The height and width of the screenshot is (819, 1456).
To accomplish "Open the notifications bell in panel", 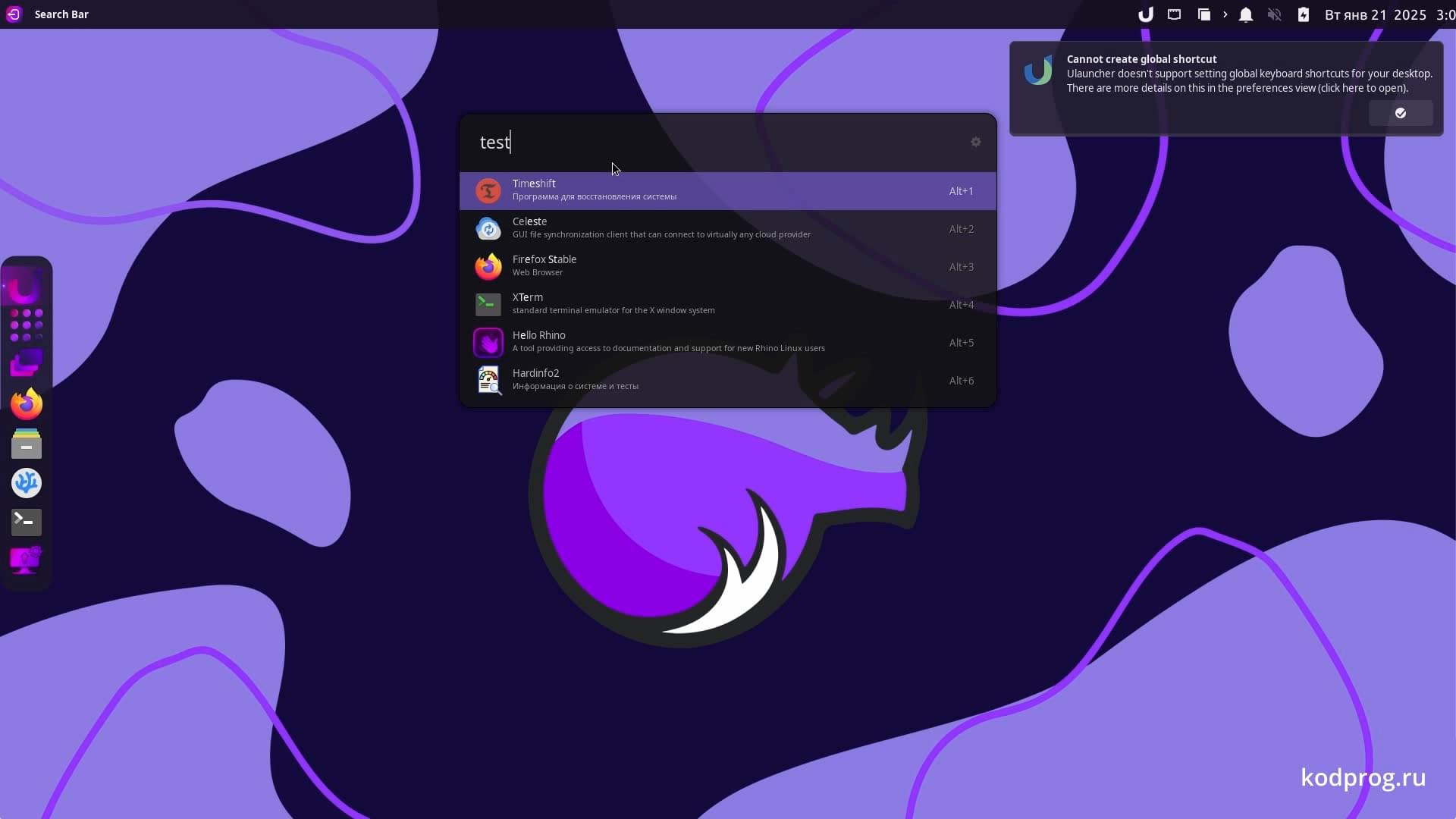I will pyautogui.click(x=1245, y=14).
